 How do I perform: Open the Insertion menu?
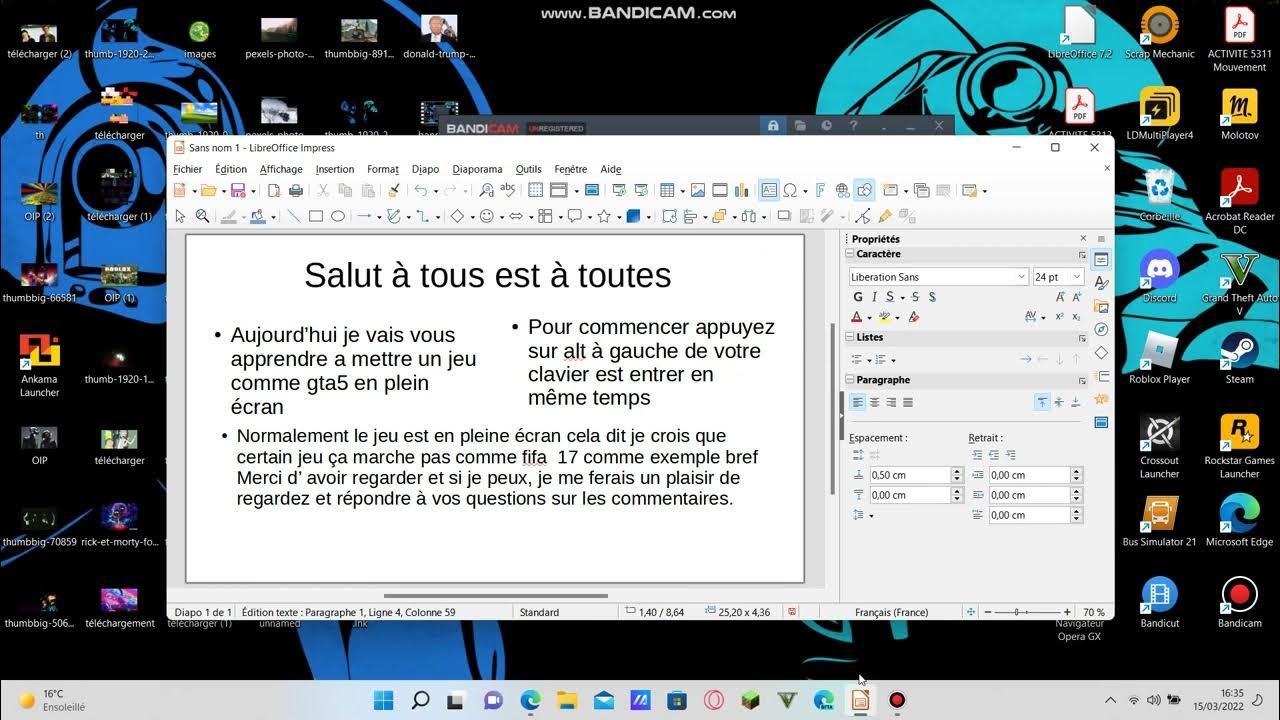(x=335, y=169)
